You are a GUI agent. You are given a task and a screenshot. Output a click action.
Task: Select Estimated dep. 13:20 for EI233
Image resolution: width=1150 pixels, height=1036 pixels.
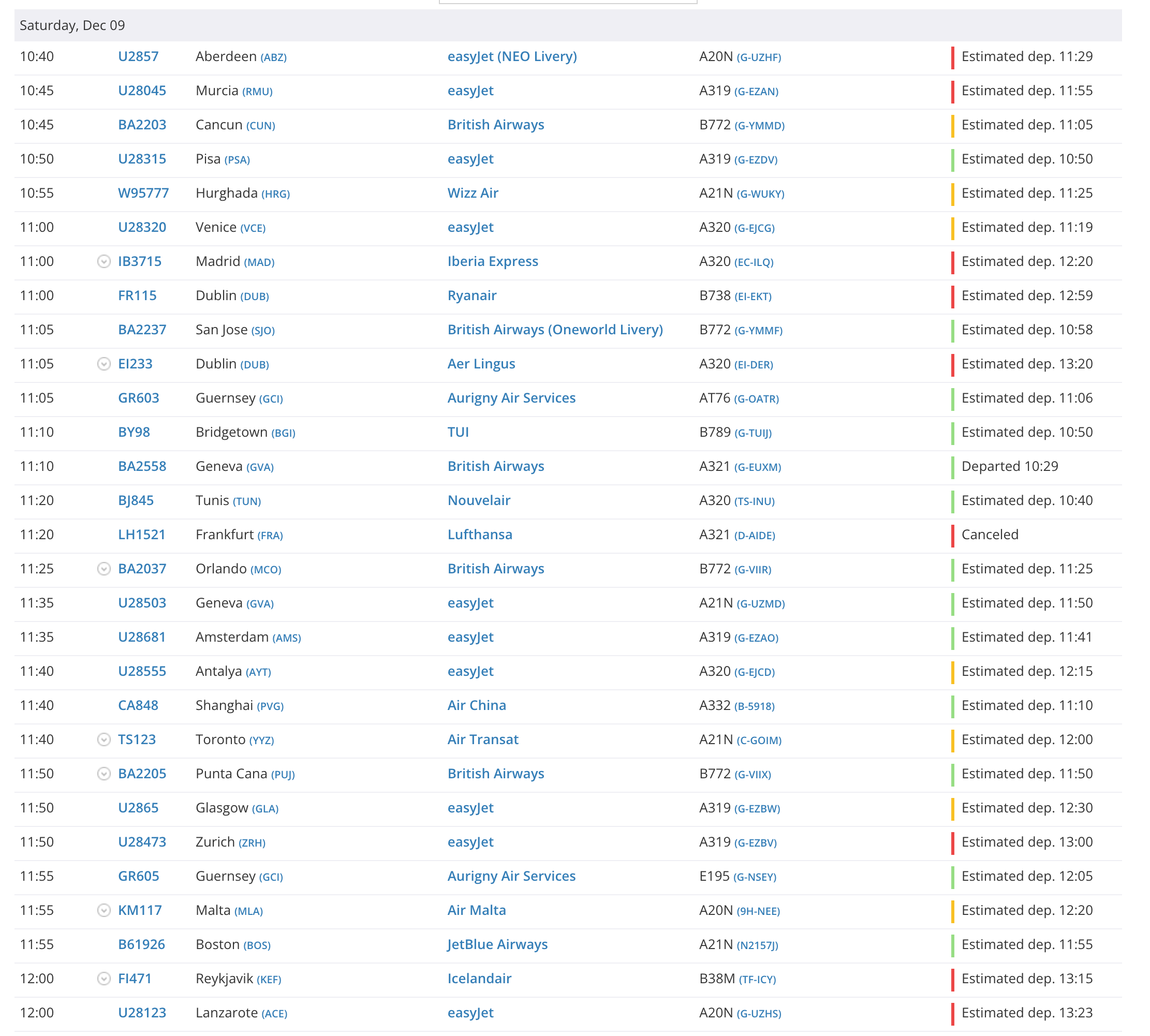tap(1027, 364)
